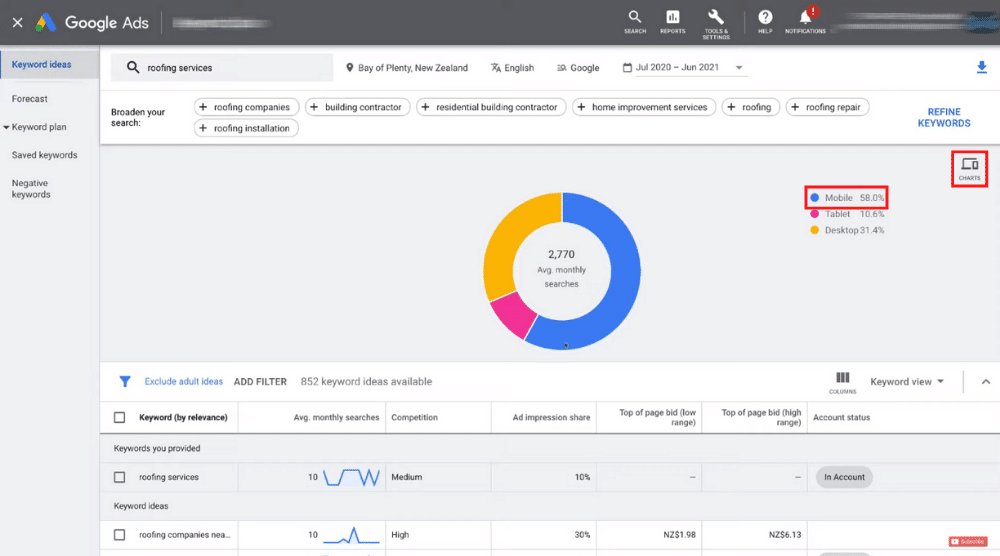Open Saved keywords in the sidebar
The height and width of the screenshot is (556, 1000).
tap(45, 155)
